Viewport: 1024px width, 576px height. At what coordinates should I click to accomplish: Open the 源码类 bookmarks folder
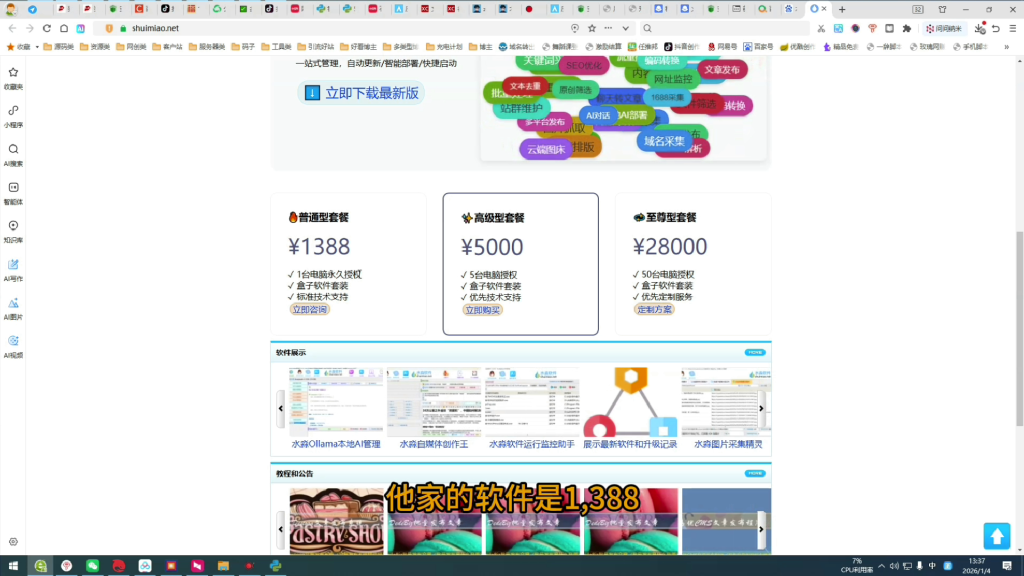click(58, 48)
